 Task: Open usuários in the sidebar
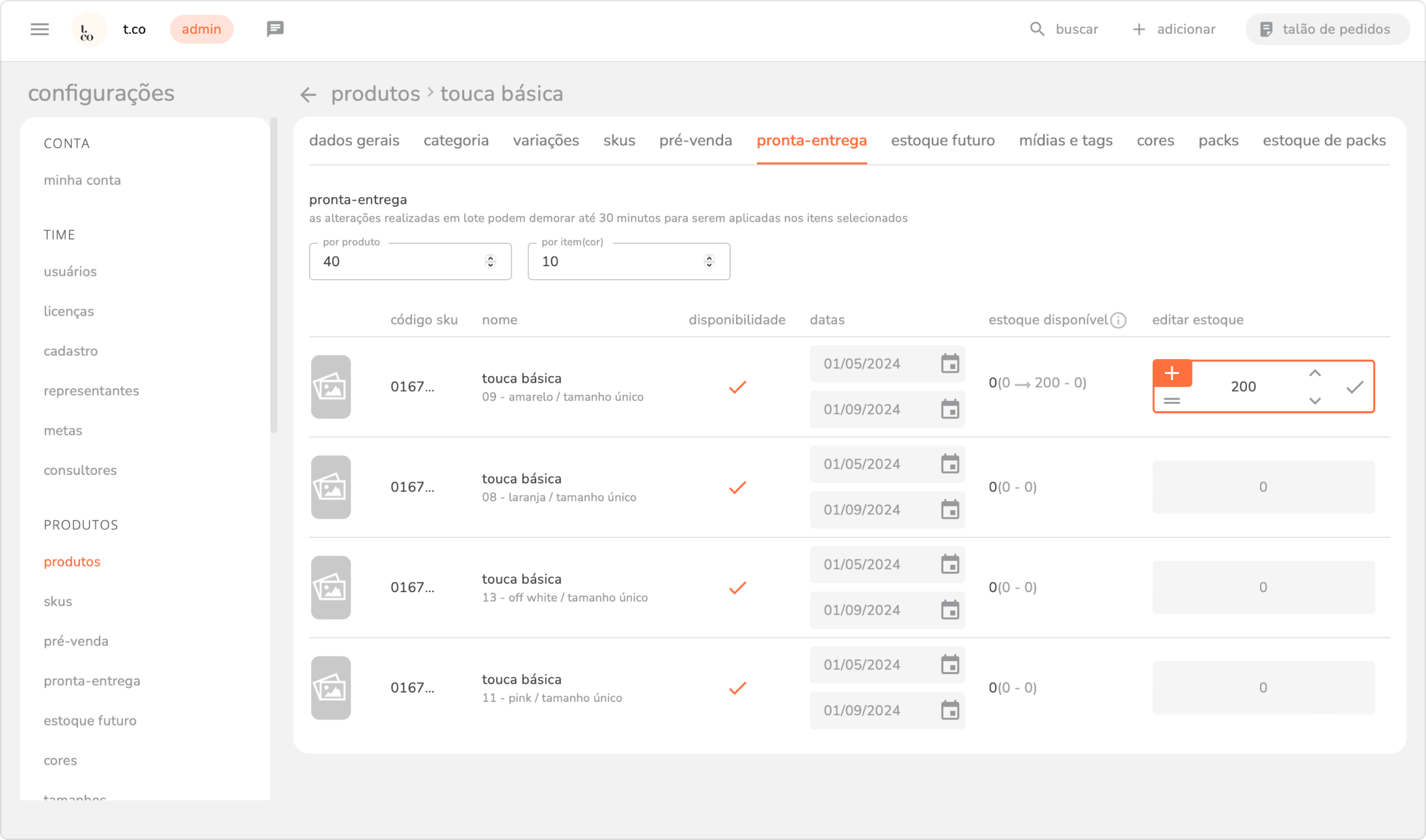pyautogui.click(x=70, y=272)
